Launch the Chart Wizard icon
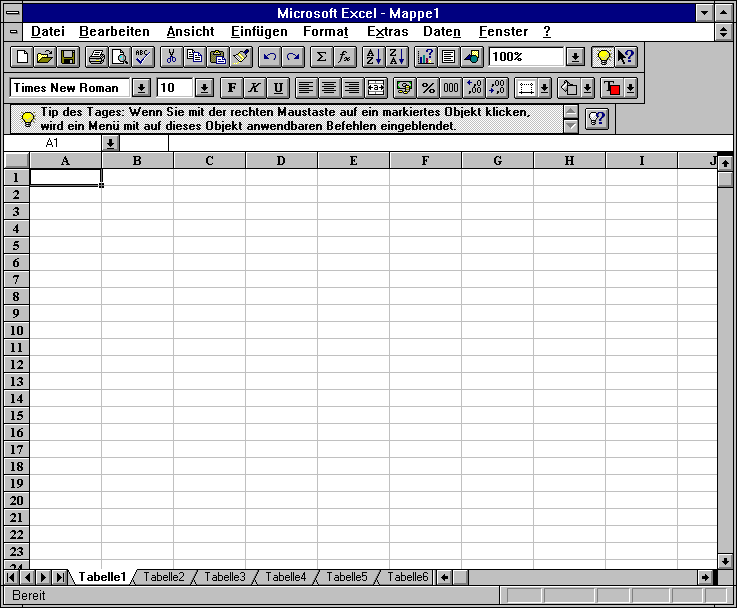Image resolution: width=737 pixels, height=608 pixels. coord(425,57)
